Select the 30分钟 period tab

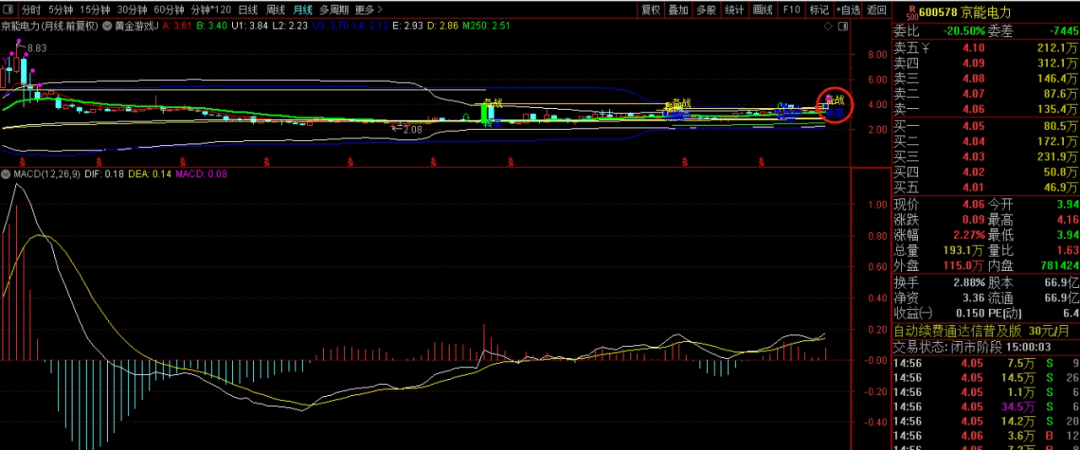tap(132, 10)
